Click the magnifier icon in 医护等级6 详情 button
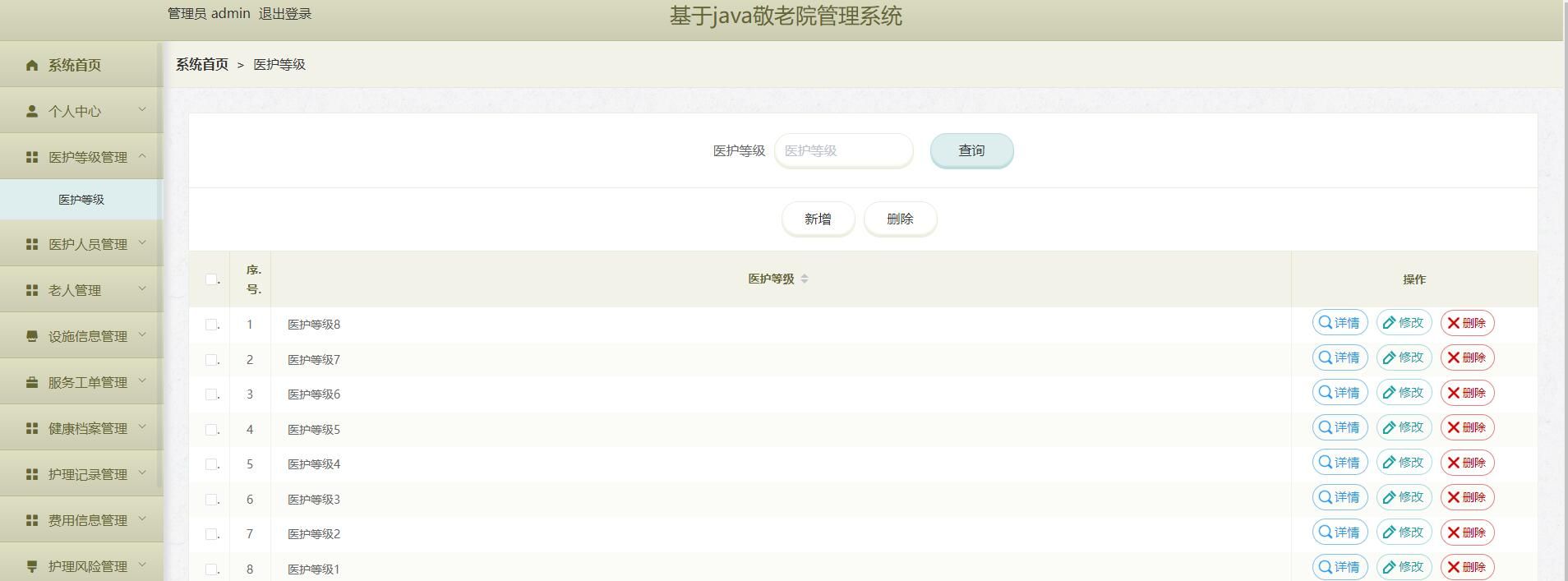Image resolution: width=1568 pixels, height=581 pixels. [x=1326, y=392]
